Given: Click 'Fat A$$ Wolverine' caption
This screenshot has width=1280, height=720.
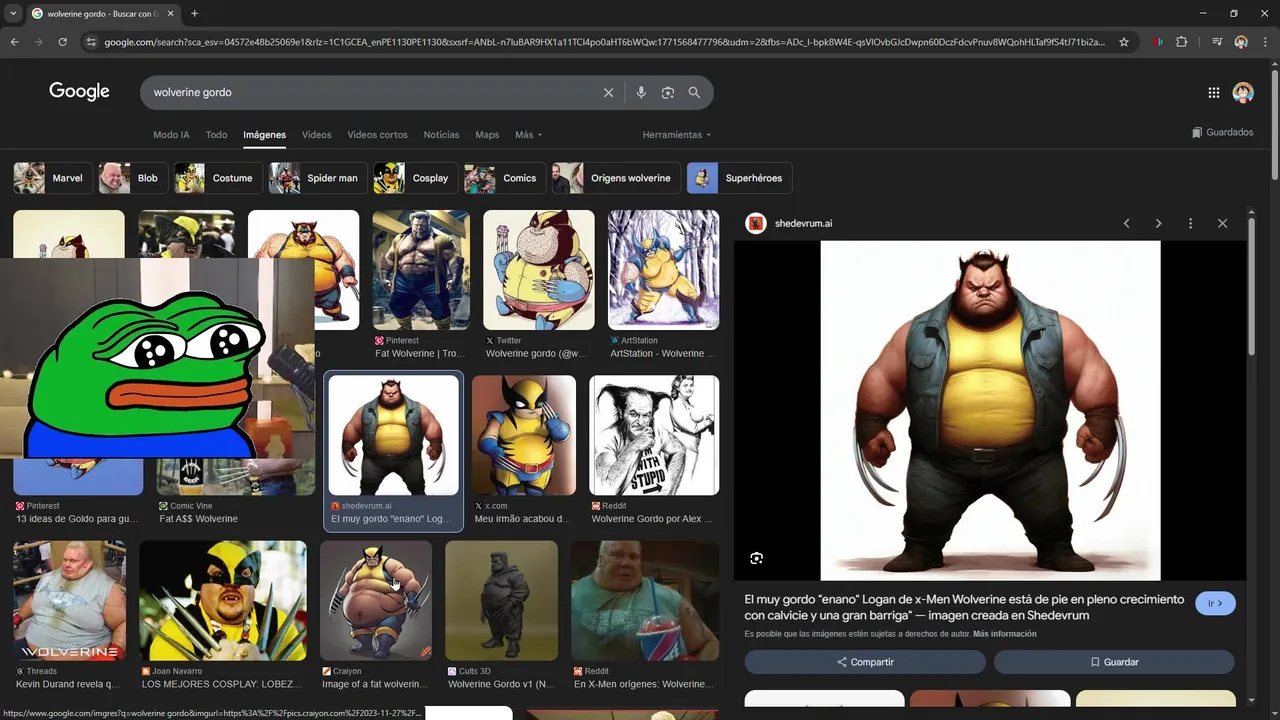Looking at the screenshot, I should coord(198,519).
